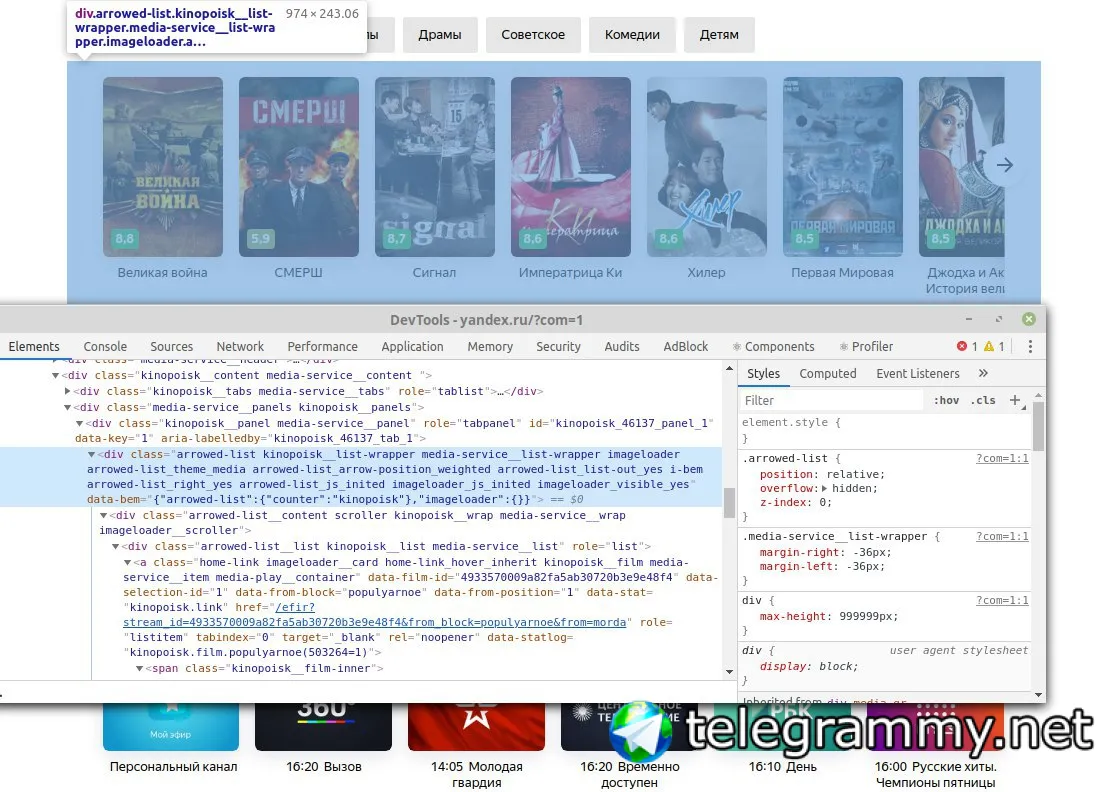The image size is (1112, 792).
Task: Click the position: relative value
Action: (852, 474)
